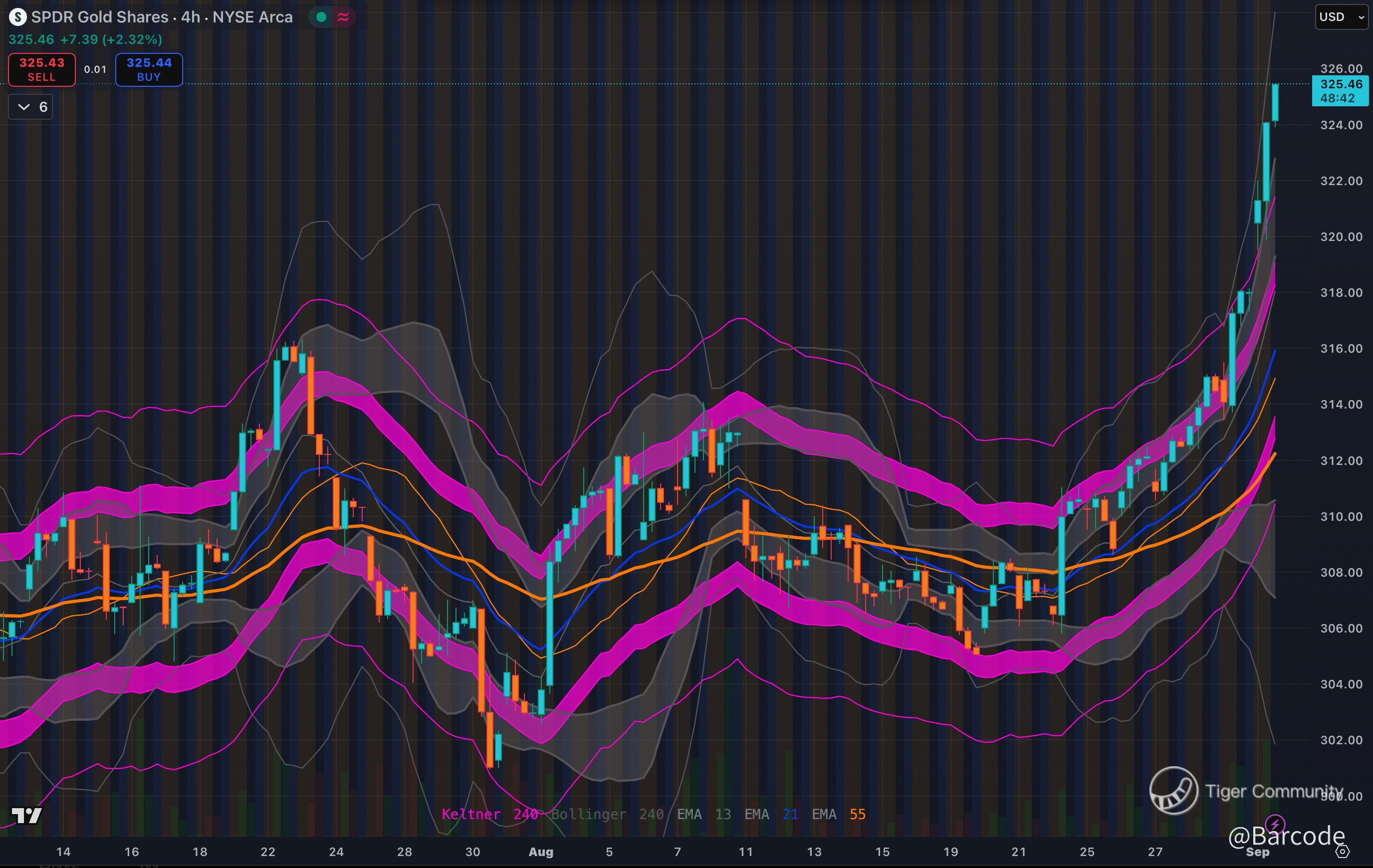Click the BUY button at 325.44
1373x868 pixels.
tap(149, 69)
